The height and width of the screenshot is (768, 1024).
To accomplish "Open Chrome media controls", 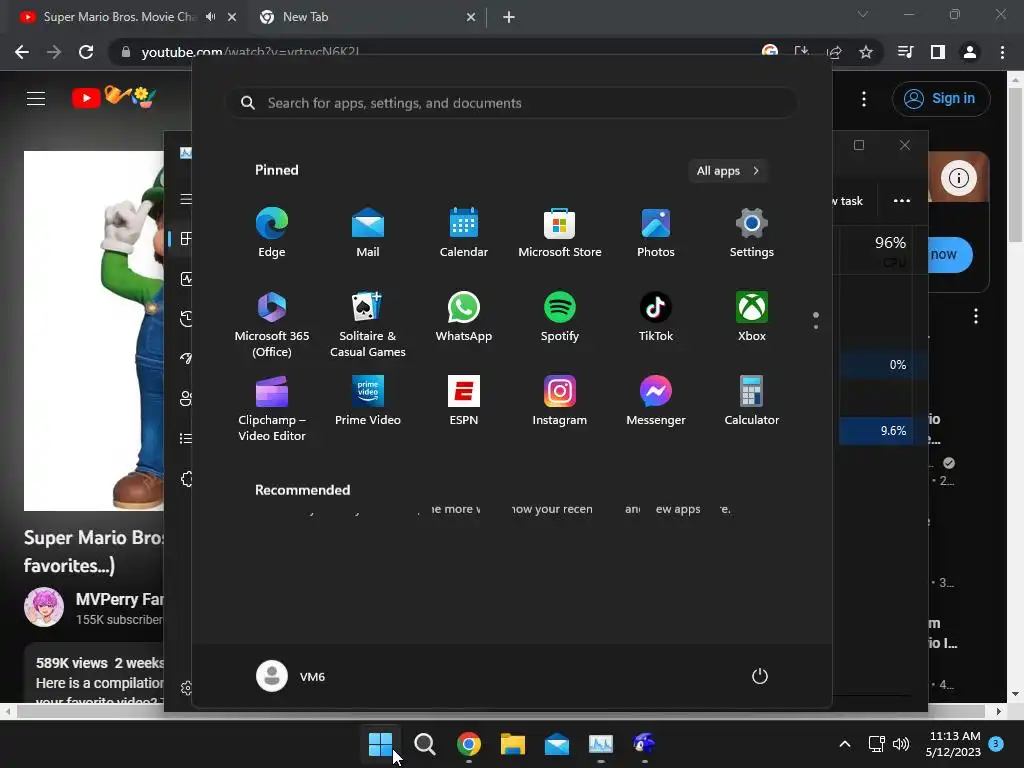I will pyautogui.click(x=905, y=52).
